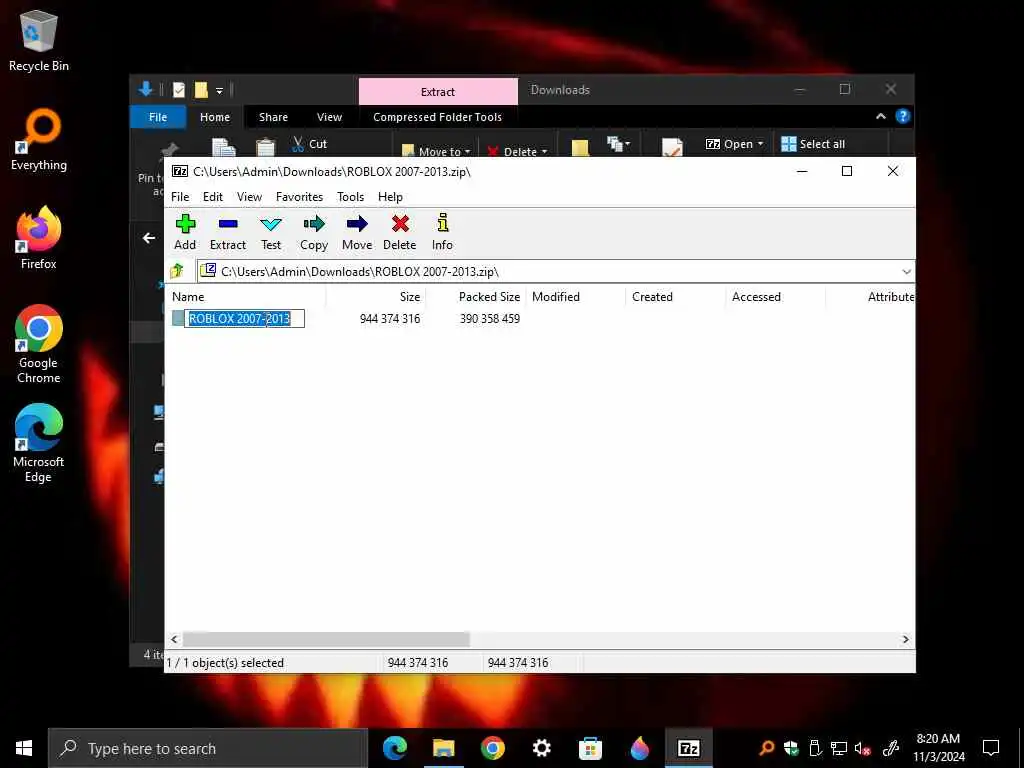Image resolution: width=1024 pixels, height=768 pixels.
Task: Click the 7-Zip address path field
Action: tap(549, 272)
